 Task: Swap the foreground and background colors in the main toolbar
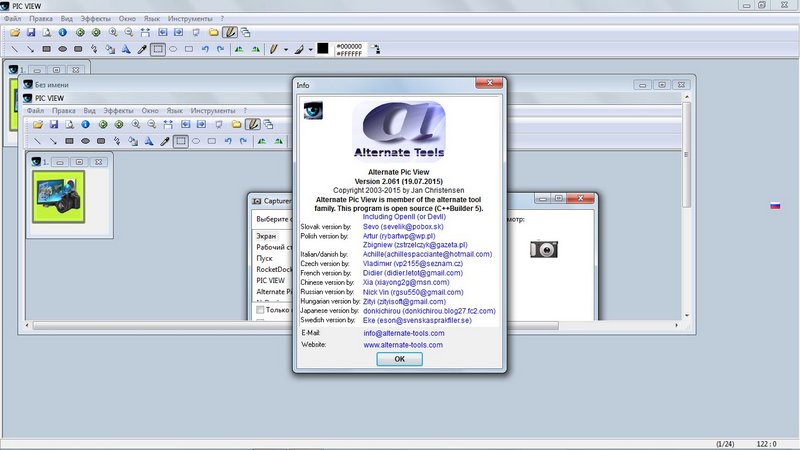pos(376,49)
